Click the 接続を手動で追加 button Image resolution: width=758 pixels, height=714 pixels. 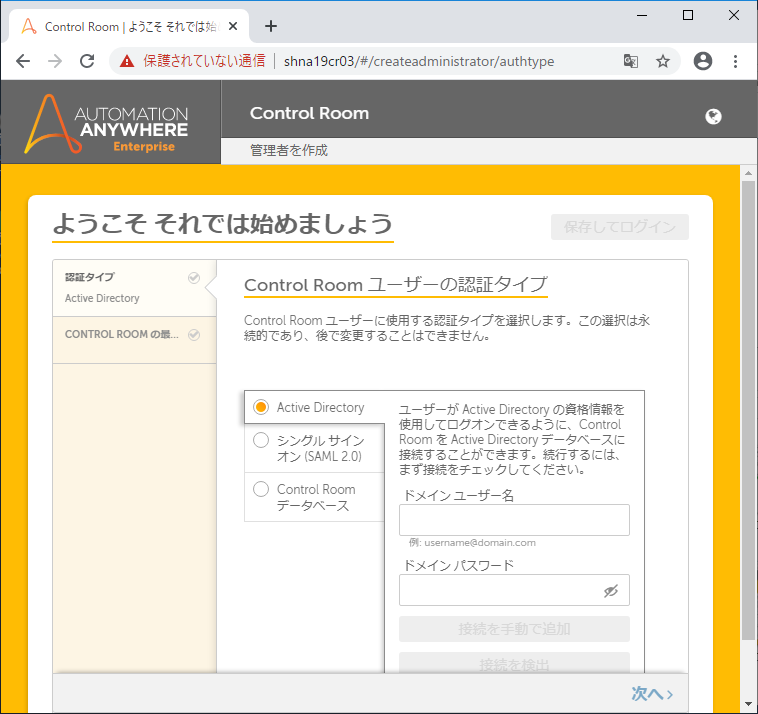coord(514,629)
